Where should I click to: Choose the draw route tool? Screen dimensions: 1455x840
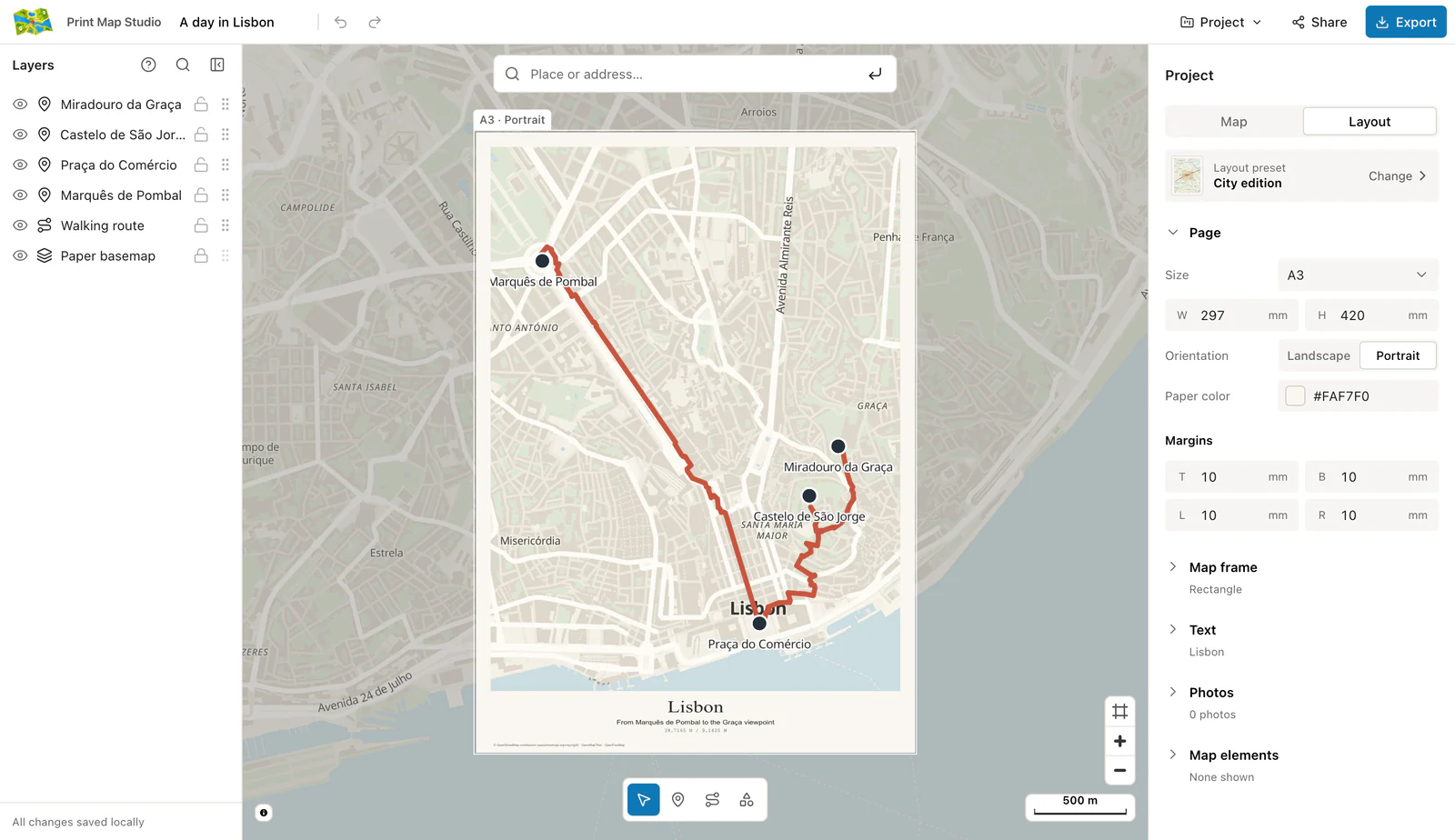(x=712, y=800)
